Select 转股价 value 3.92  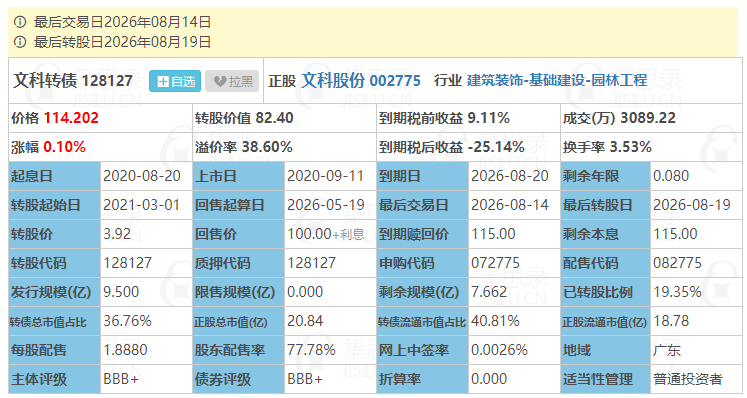[117, 235]
